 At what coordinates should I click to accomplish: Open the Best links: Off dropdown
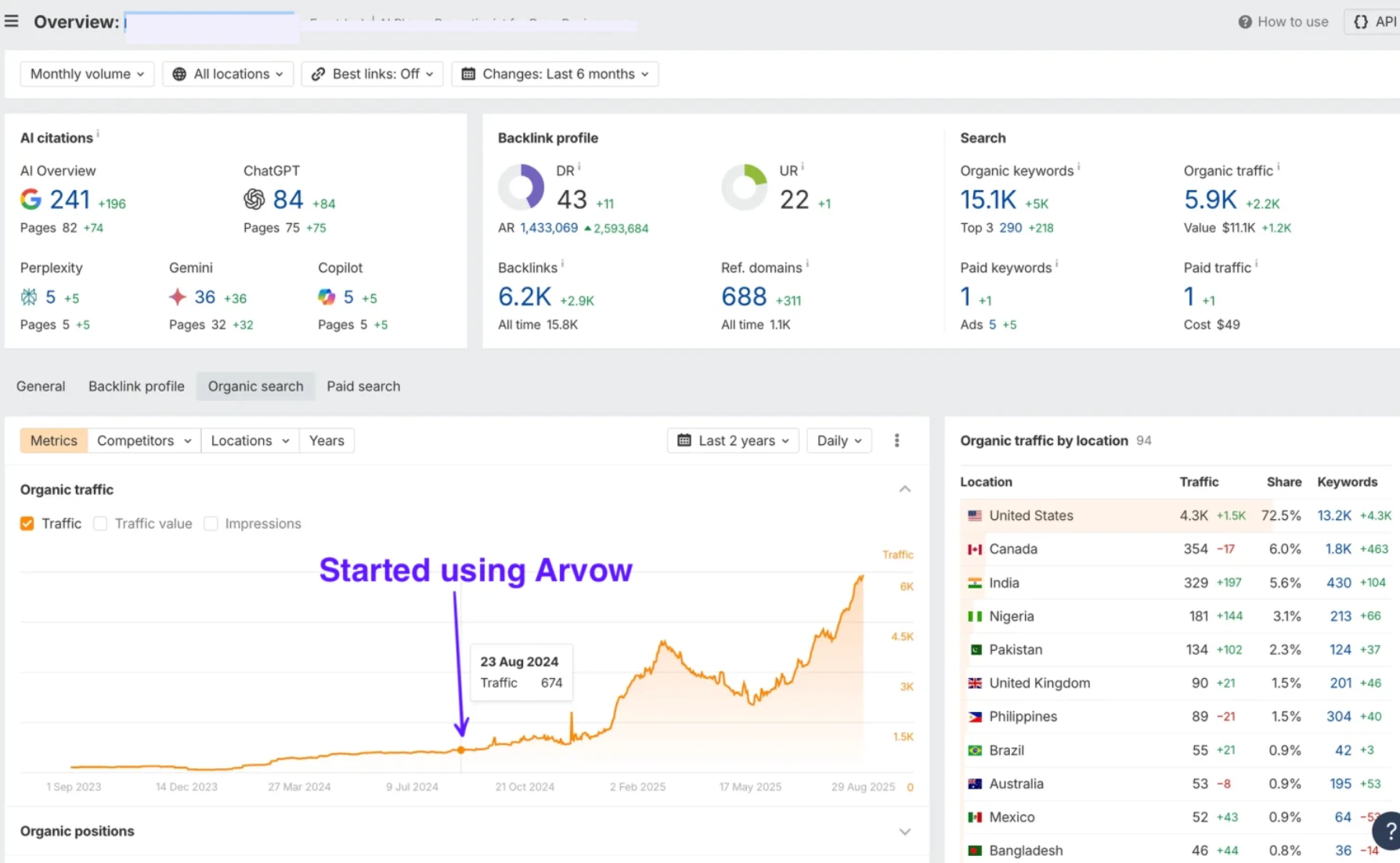(372, 74)
